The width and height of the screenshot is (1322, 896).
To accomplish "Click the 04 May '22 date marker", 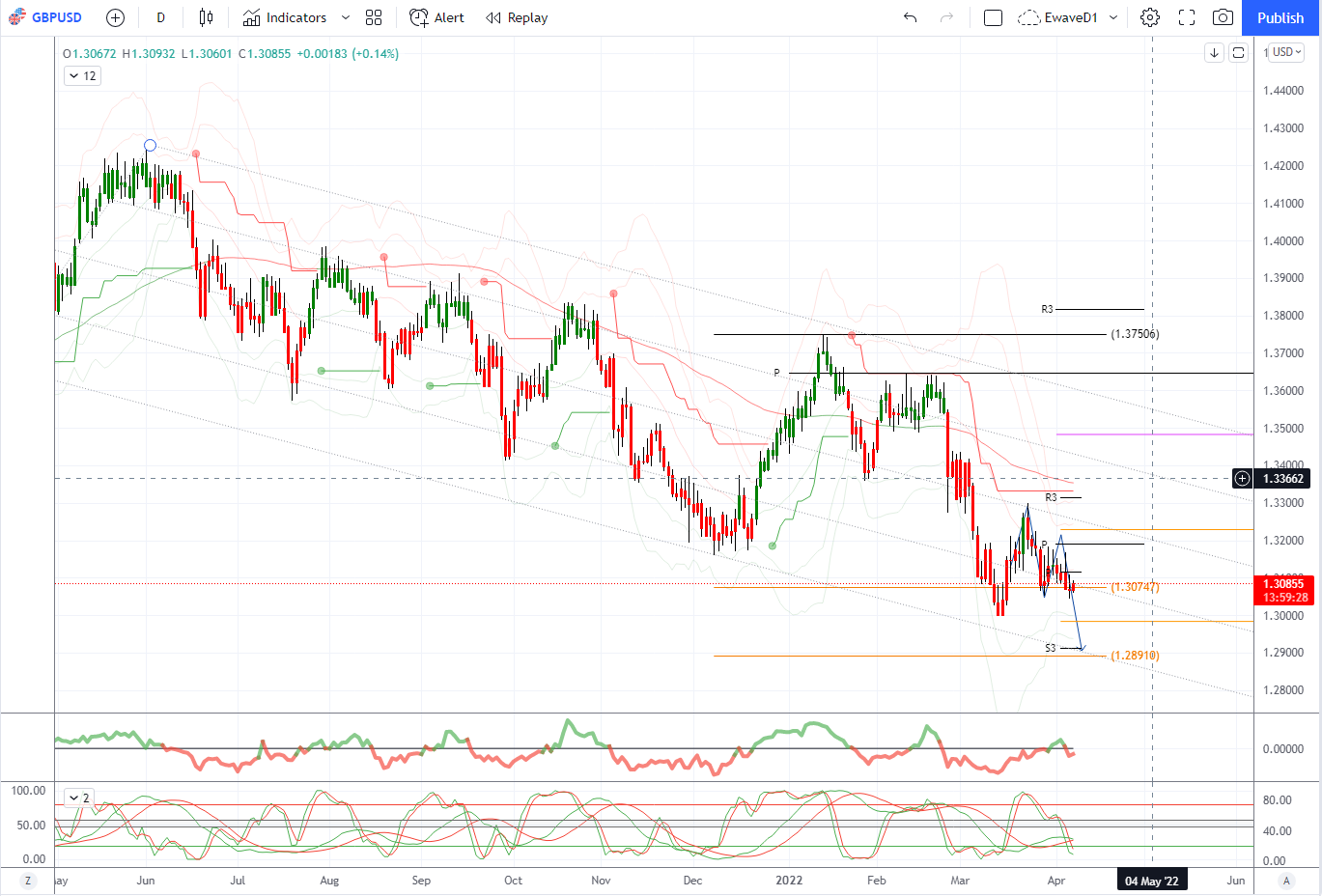I will point(1152,881).
